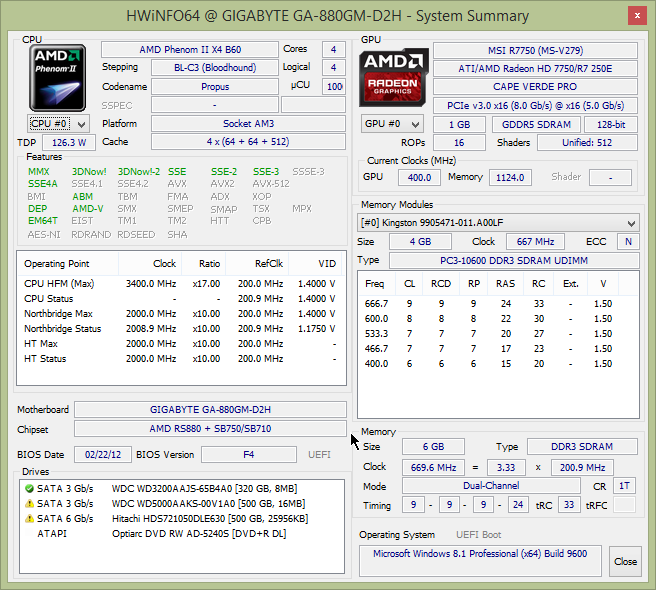Click the GDDR5 SDRAM field
This screenshot has height=590, width=656.
point(536,124)
